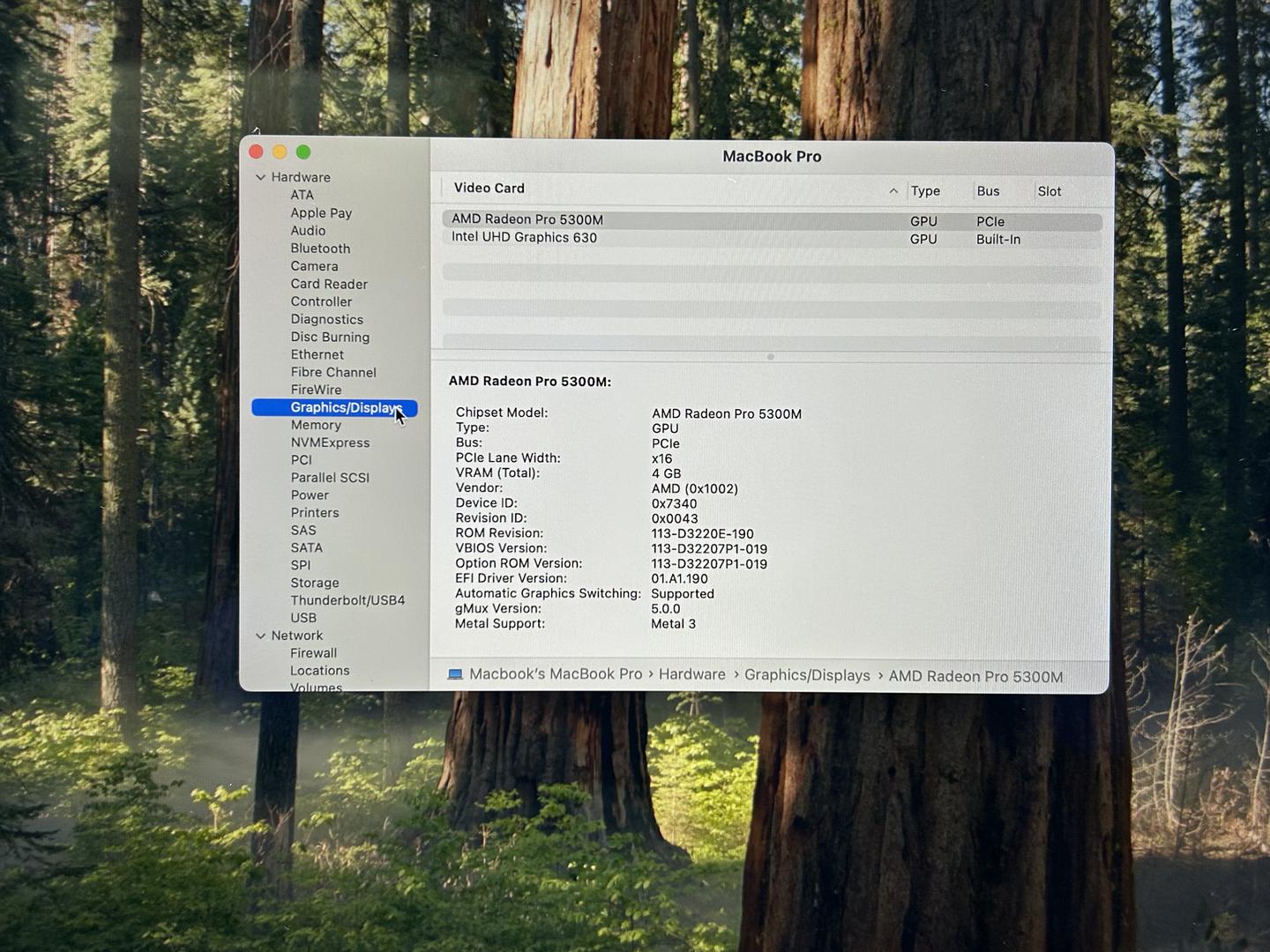The width and height of the screenshot is (1270, 952).
Task: Select Apple Pay in the sidebar
Action: pyautogui.click(x=321, y=212)
